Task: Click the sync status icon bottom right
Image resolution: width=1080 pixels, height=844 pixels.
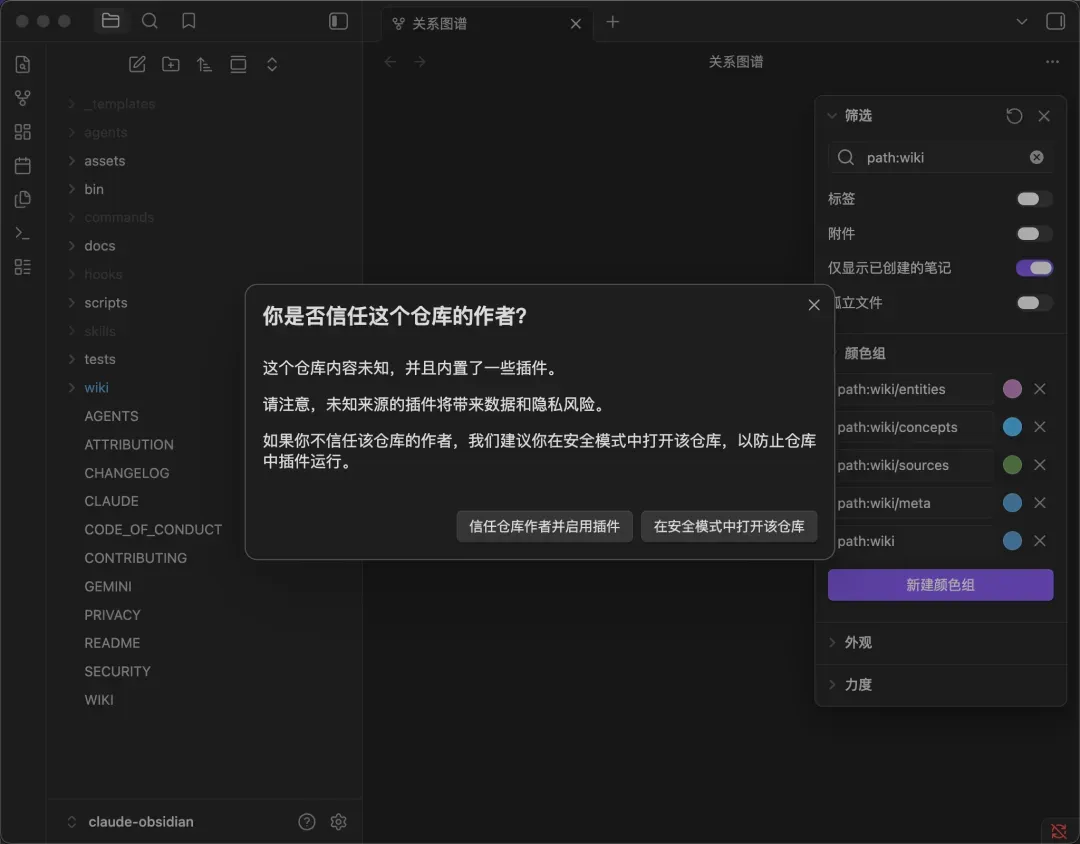Action: (x=1059, y=832)
